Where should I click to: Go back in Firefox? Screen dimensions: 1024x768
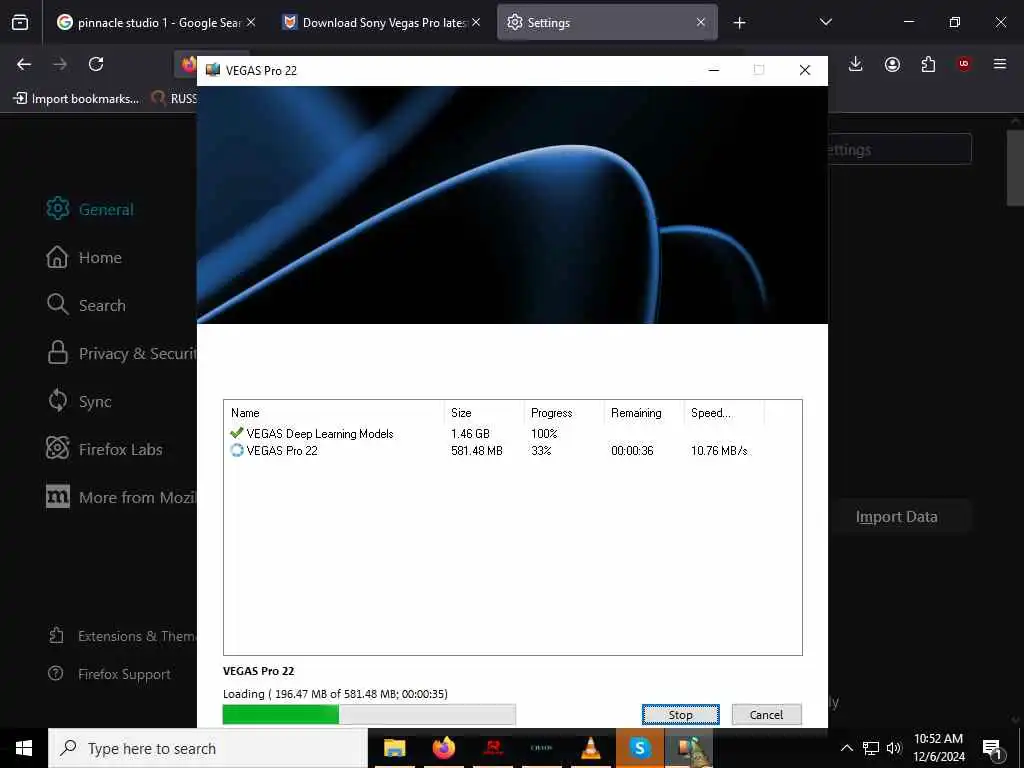coord(24,64)
